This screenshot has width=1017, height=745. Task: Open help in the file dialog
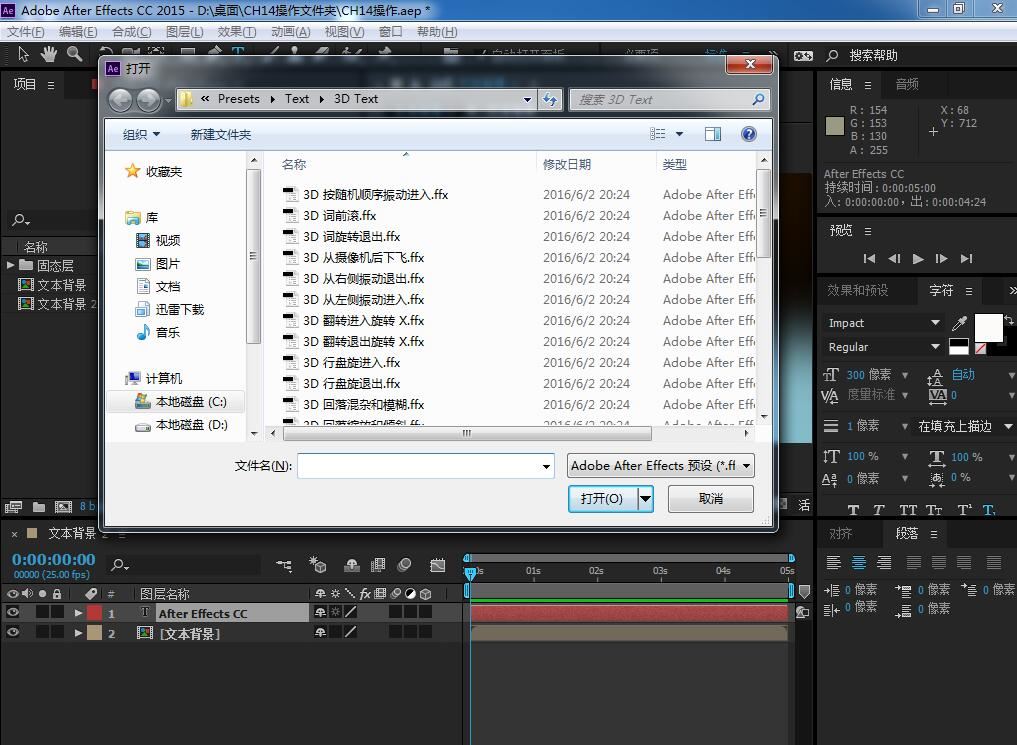748,134
